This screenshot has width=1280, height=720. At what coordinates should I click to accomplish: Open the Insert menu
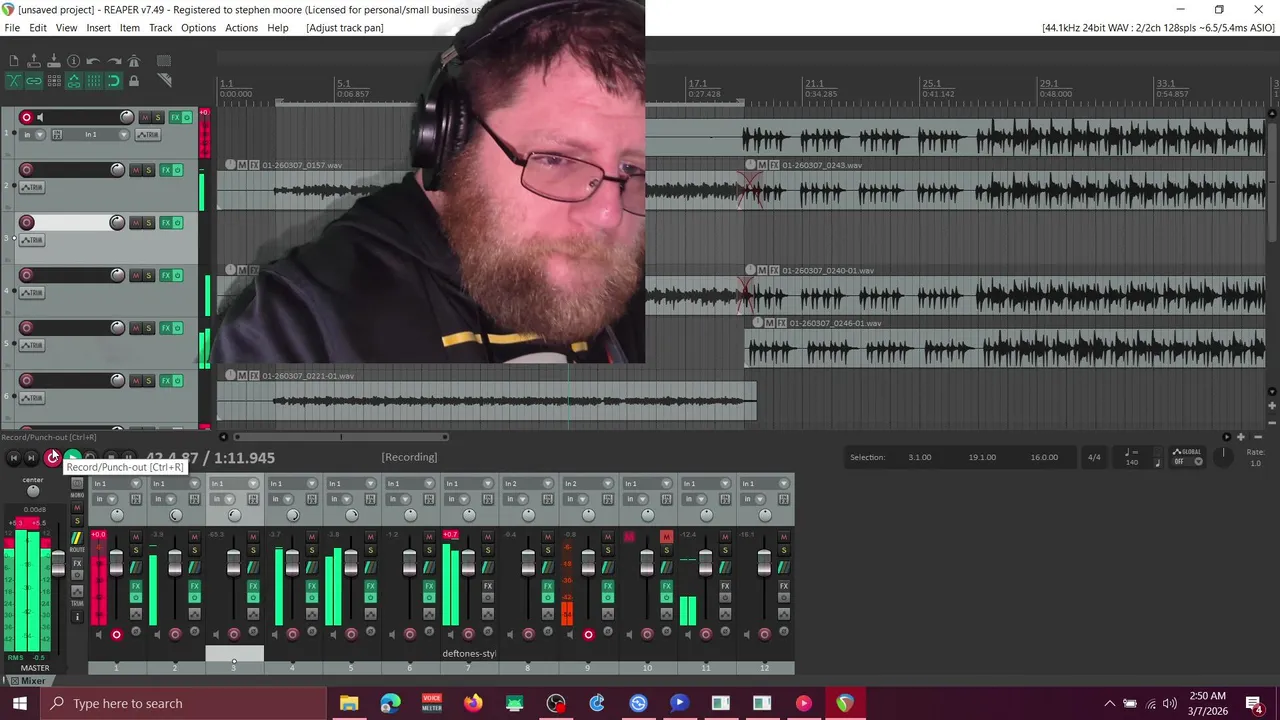tap(98, 28)
